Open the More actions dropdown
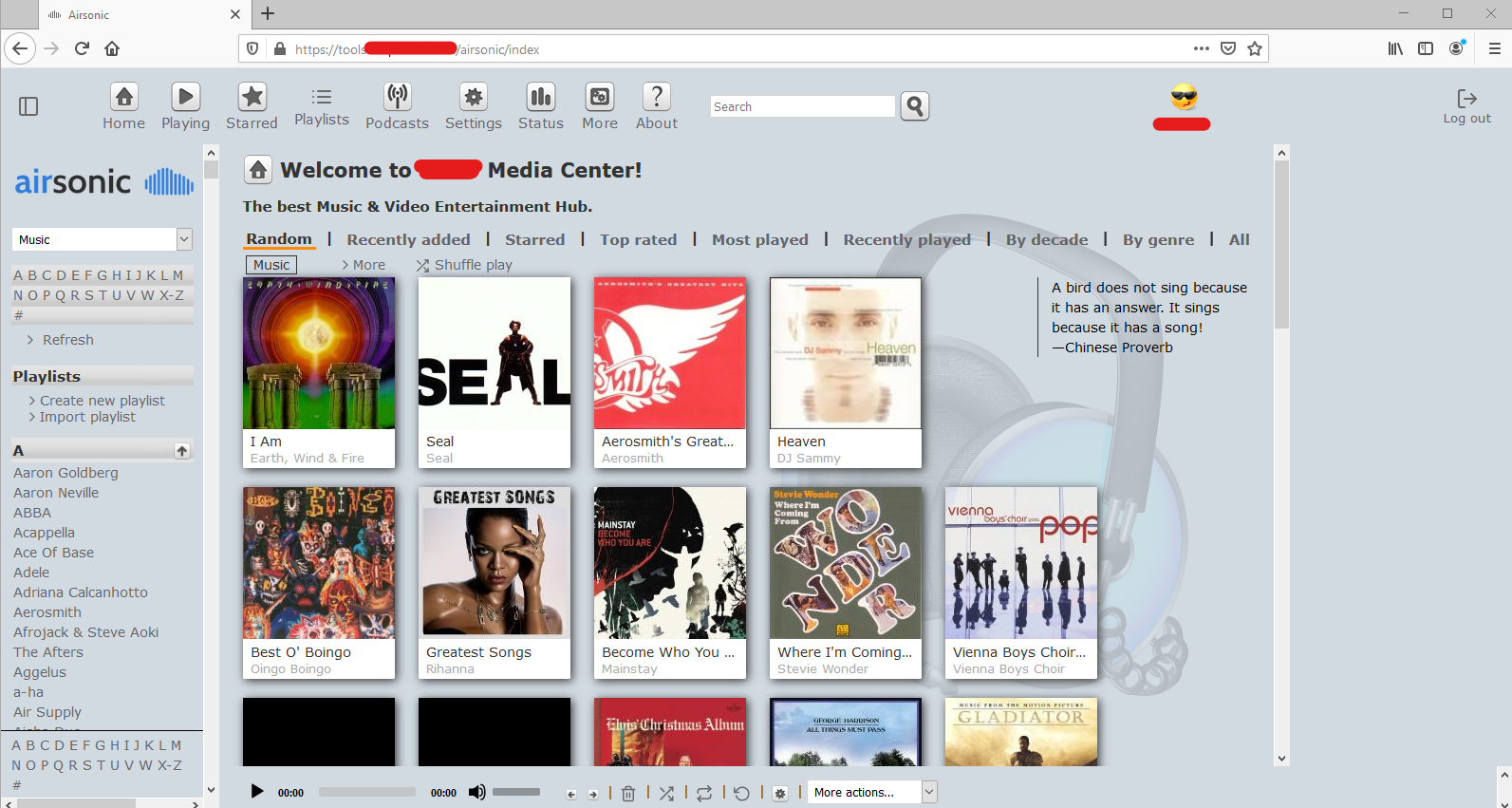This screenshot has height=808, width=1512. [873, 792]
